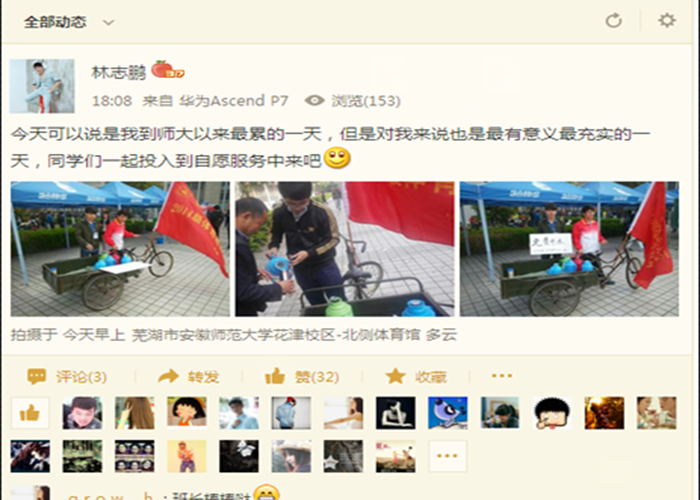Screen dimensions: 700x500
Task: Click the eye icon beside 浏览(153)
Action: pos(314,100)
